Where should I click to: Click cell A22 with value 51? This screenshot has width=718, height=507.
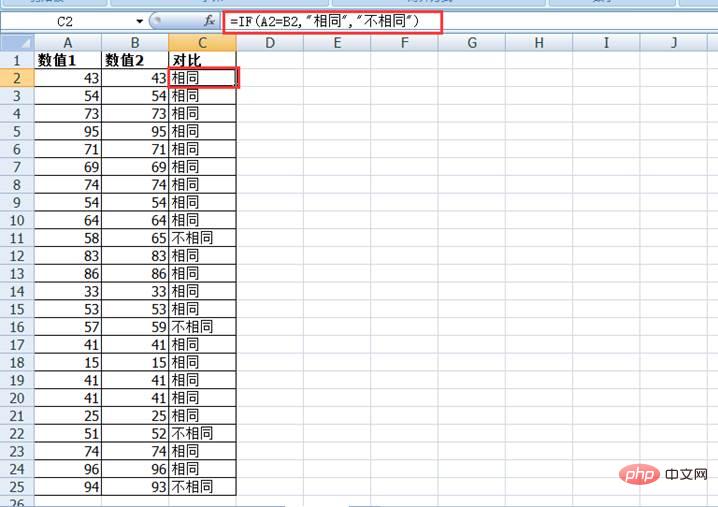(x=68, y=434)
